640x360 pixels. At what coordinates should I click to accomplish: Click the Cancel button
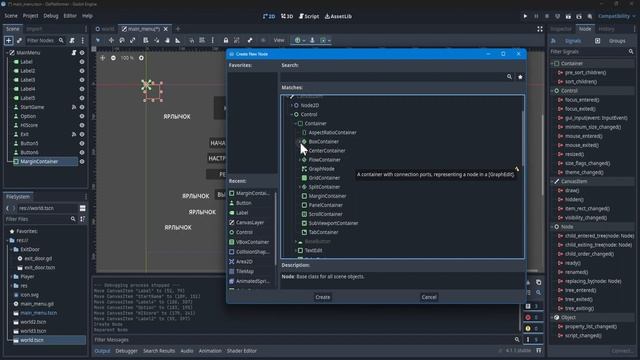click(429, 297)
